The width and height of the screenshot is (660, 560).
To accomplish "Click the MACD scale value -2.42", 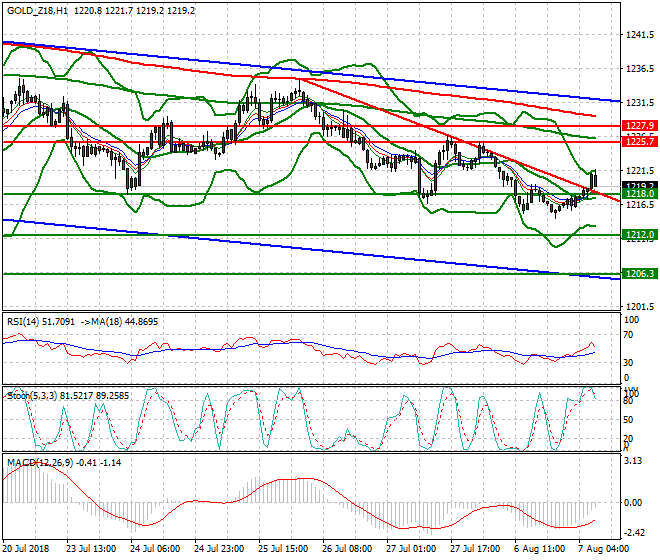I will (x=633, y=533).
